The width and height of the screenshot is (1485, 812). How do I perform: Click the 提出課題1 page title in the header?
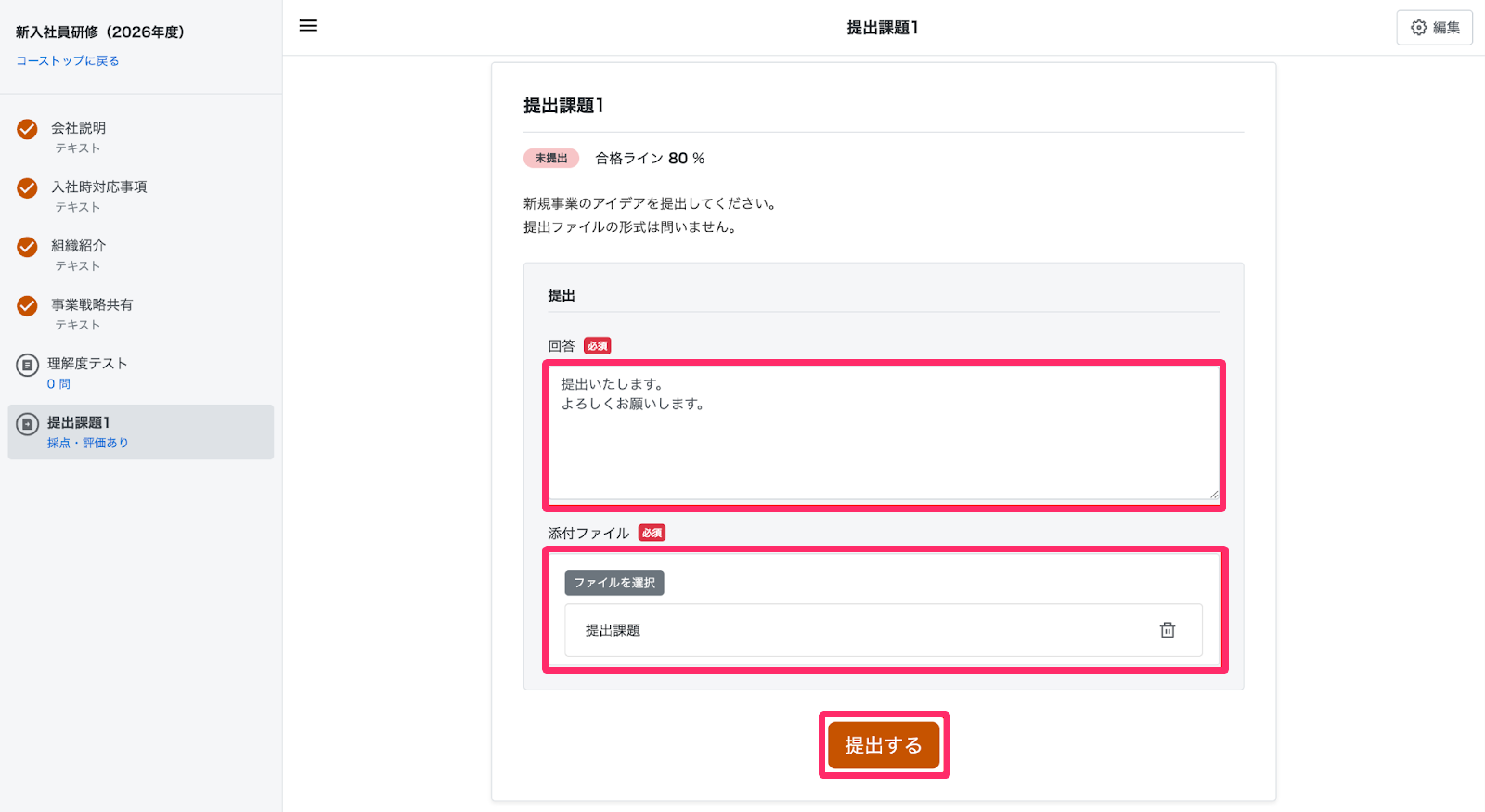point(883,28)
